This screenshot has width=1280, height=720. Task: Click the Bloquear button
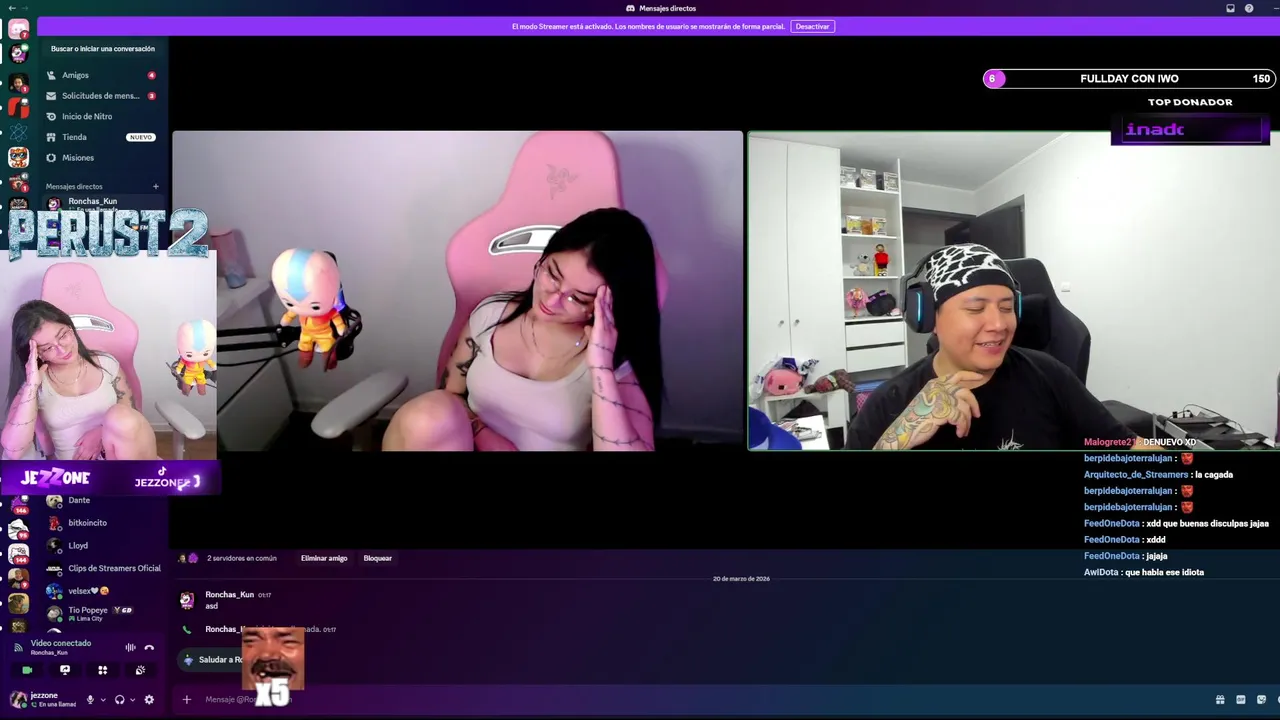377,558
